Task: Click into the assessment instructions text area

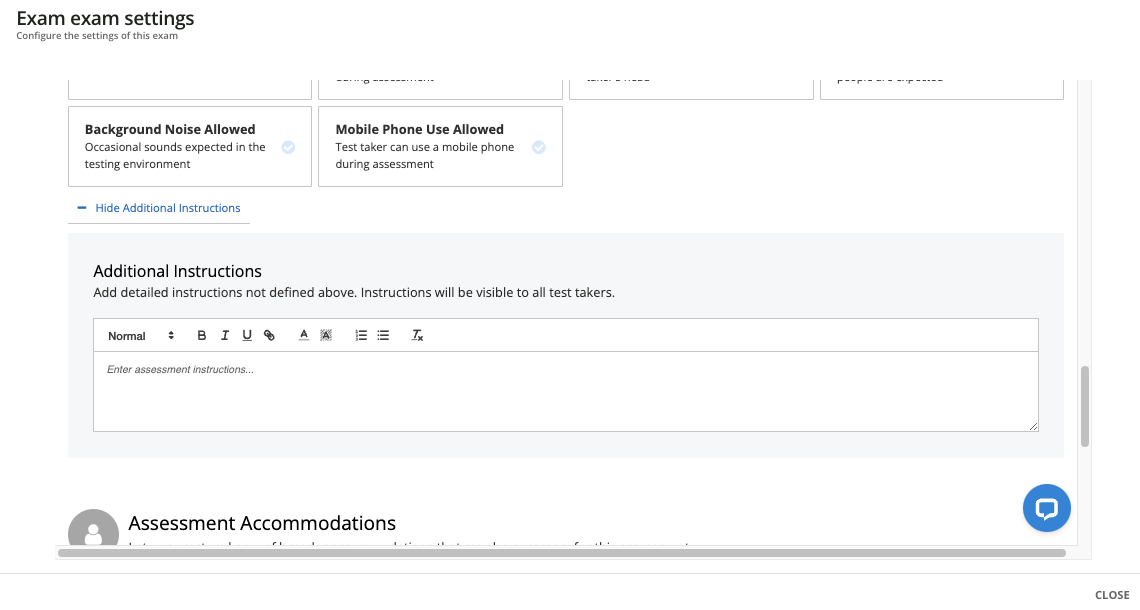Action: tap(565, 391)
